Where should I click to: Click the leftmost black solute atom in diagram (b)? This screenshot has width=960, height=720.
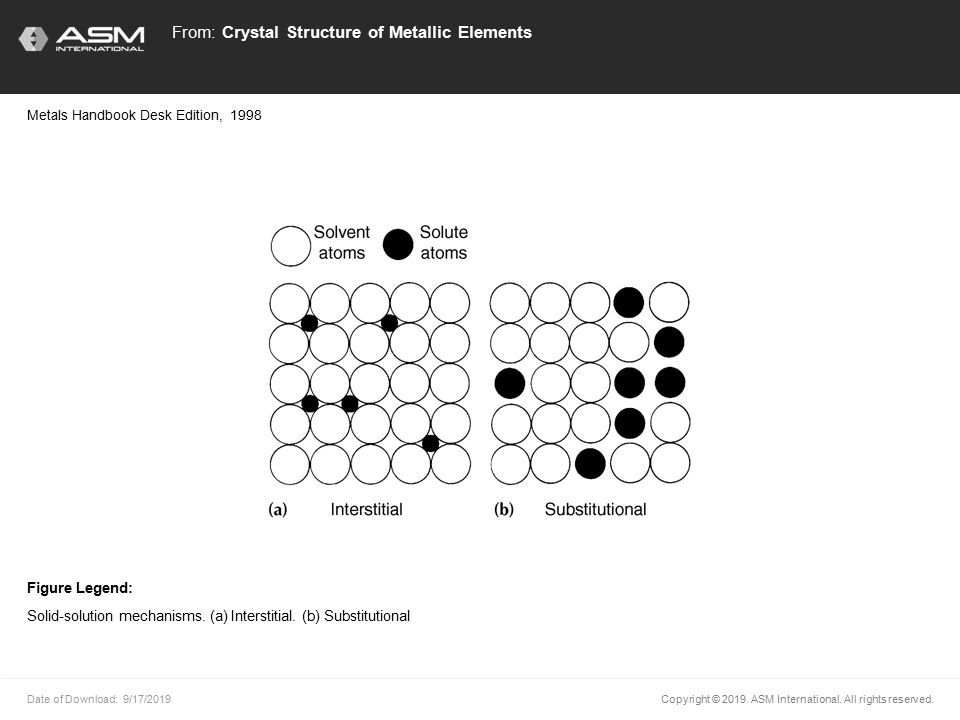(509, 383)
